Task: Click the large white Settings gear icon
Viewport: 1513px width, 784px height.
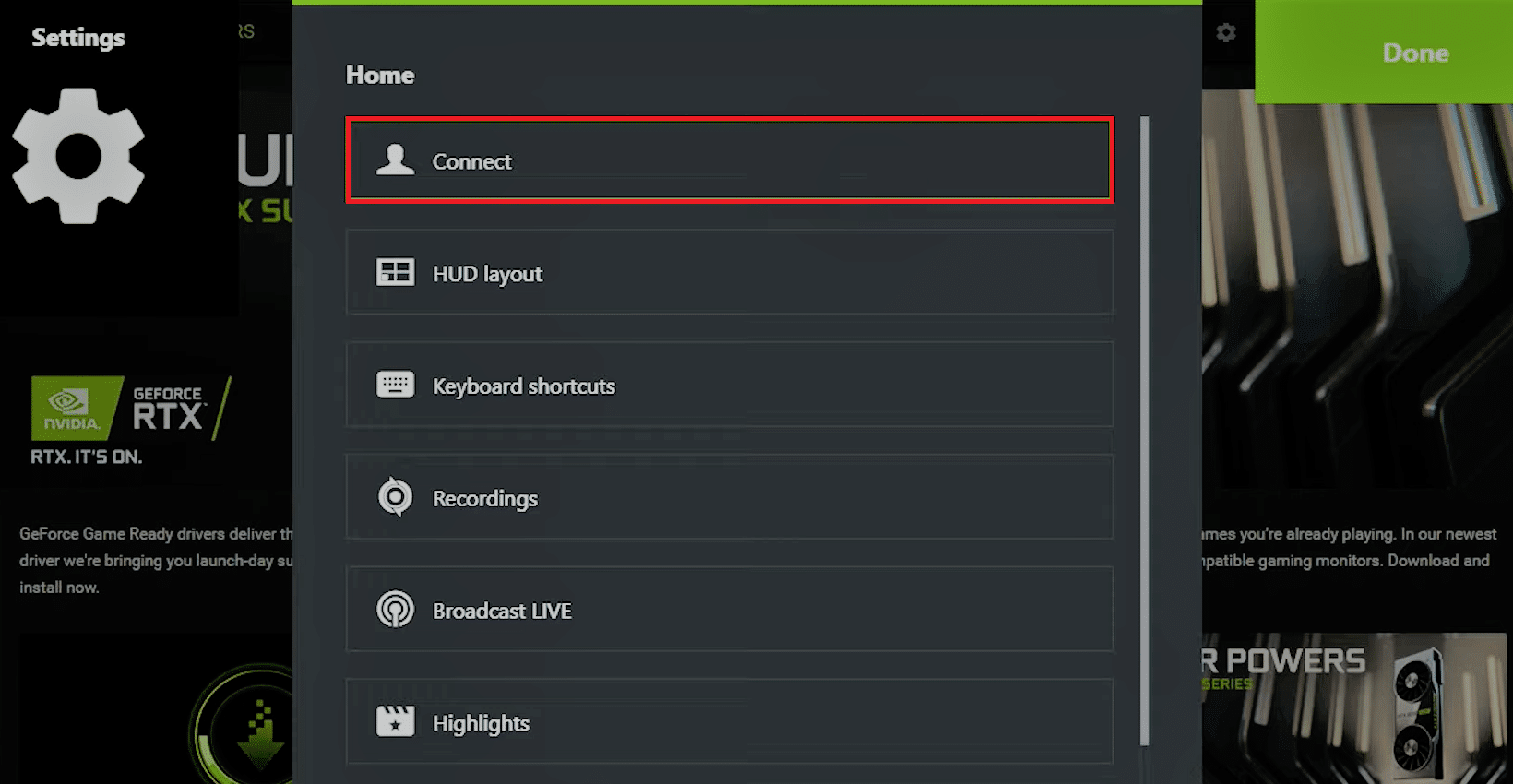Action: pos(78,156)
